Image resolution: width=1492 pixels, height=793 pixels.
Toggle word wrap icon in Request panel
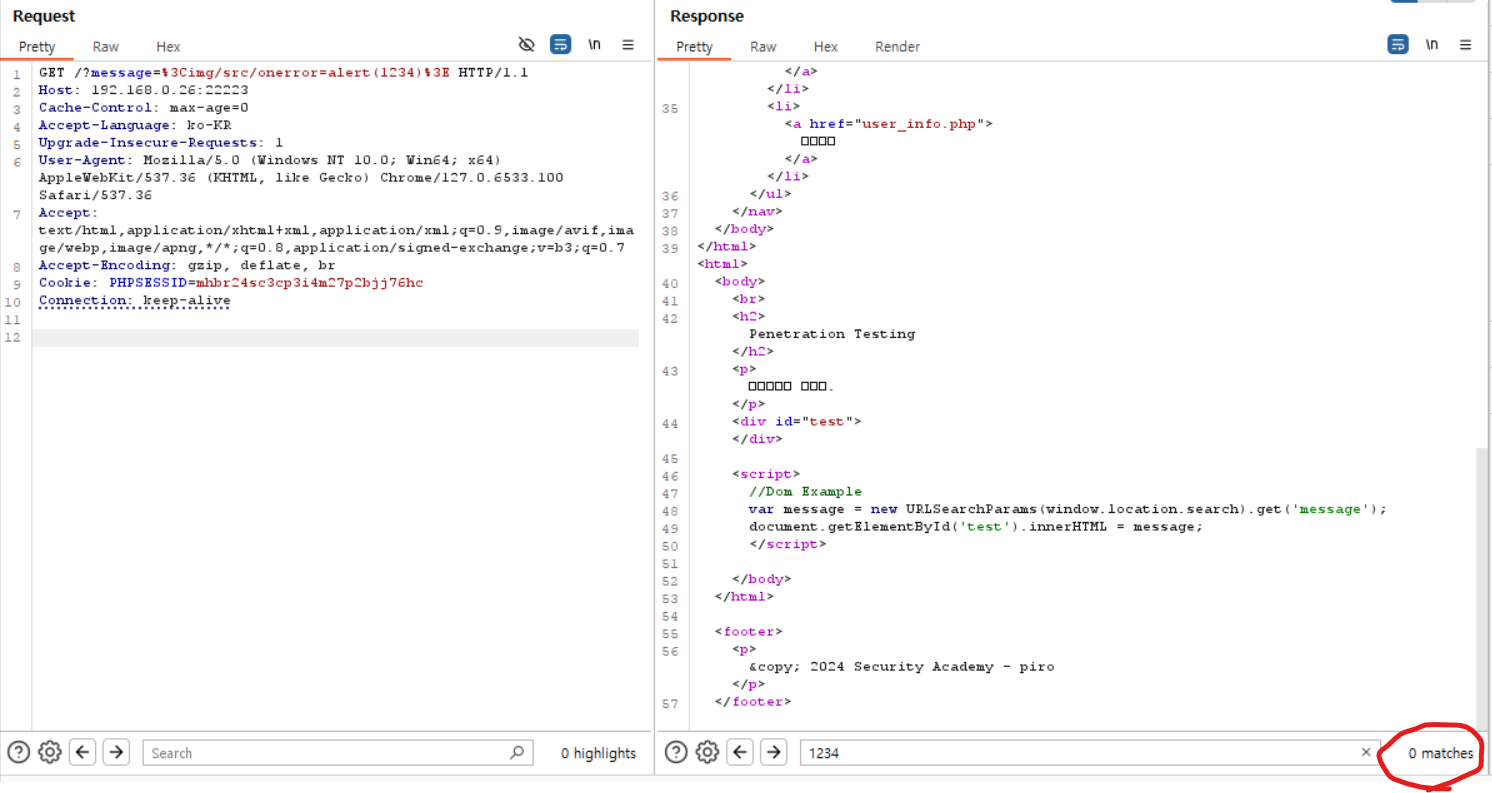561,44
